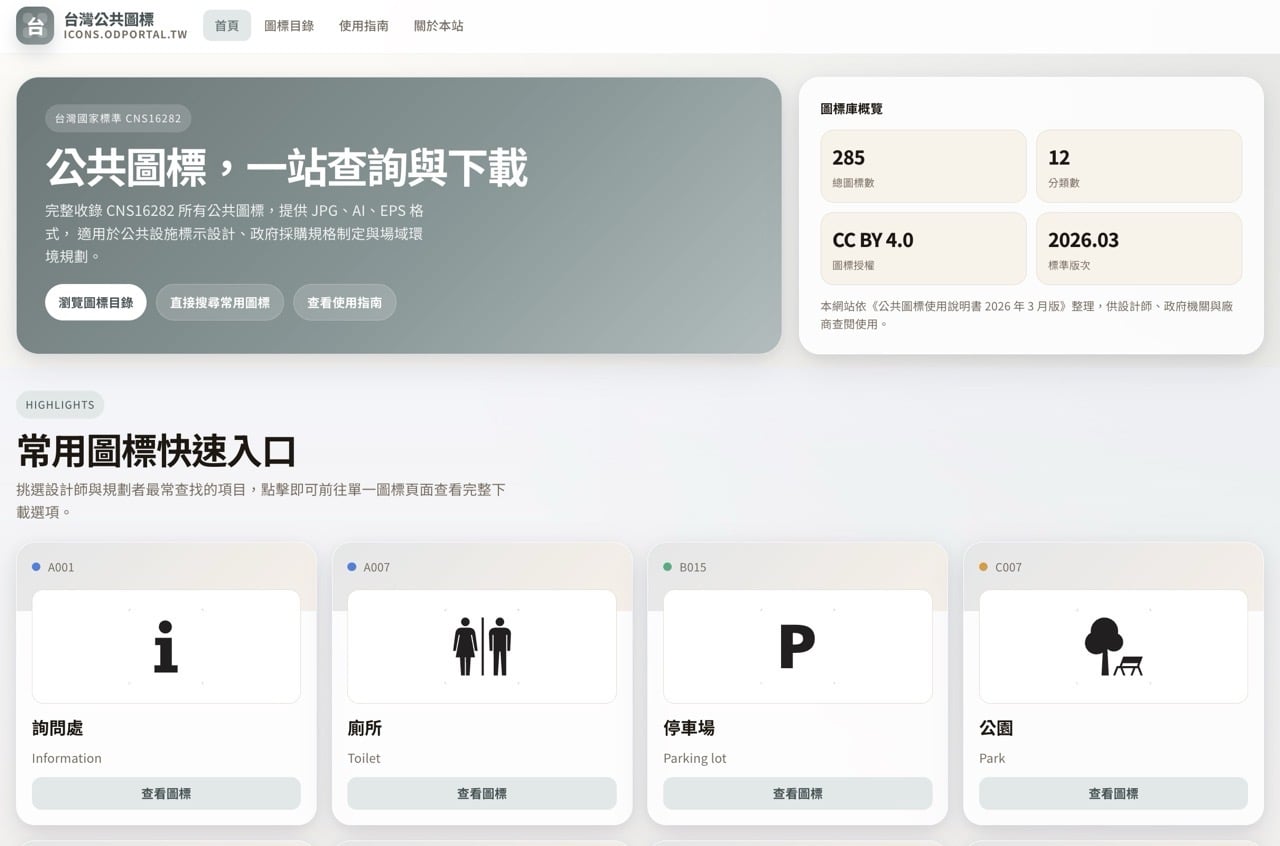
Task: Click the 台灣公共圖標 site title text
Action: [109, 19]
